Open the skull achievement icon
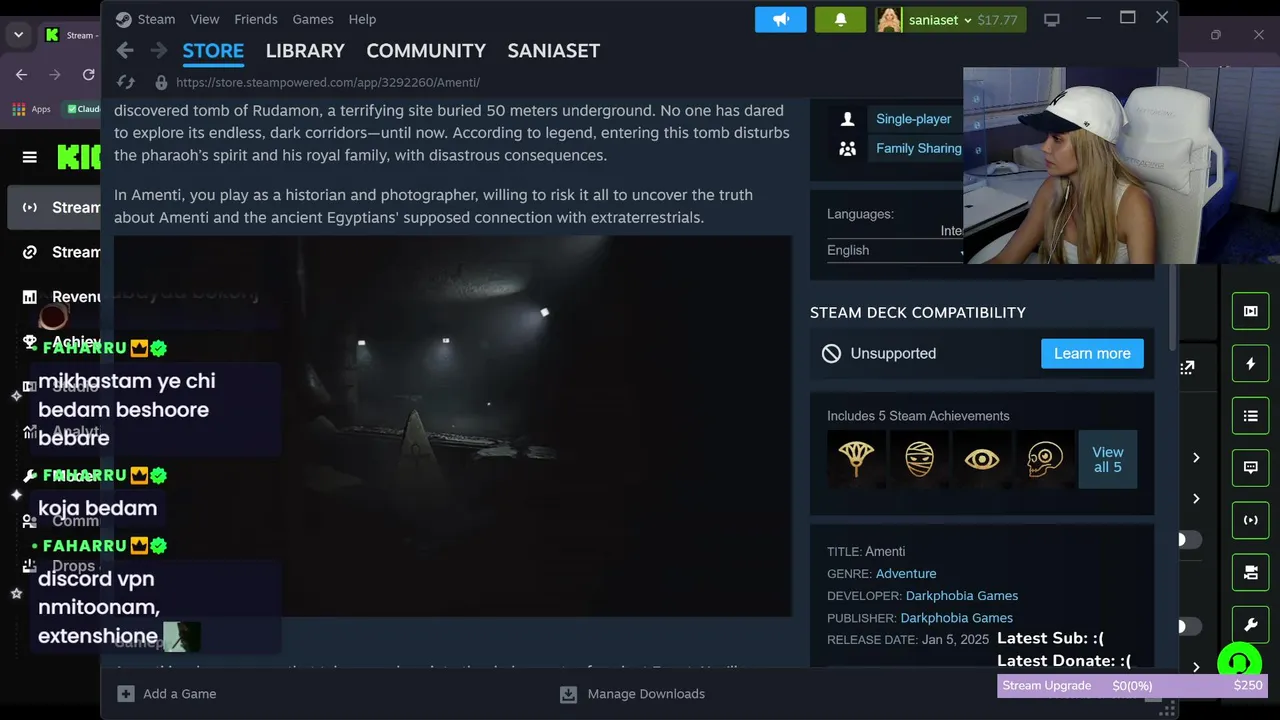 [1045, 459]
